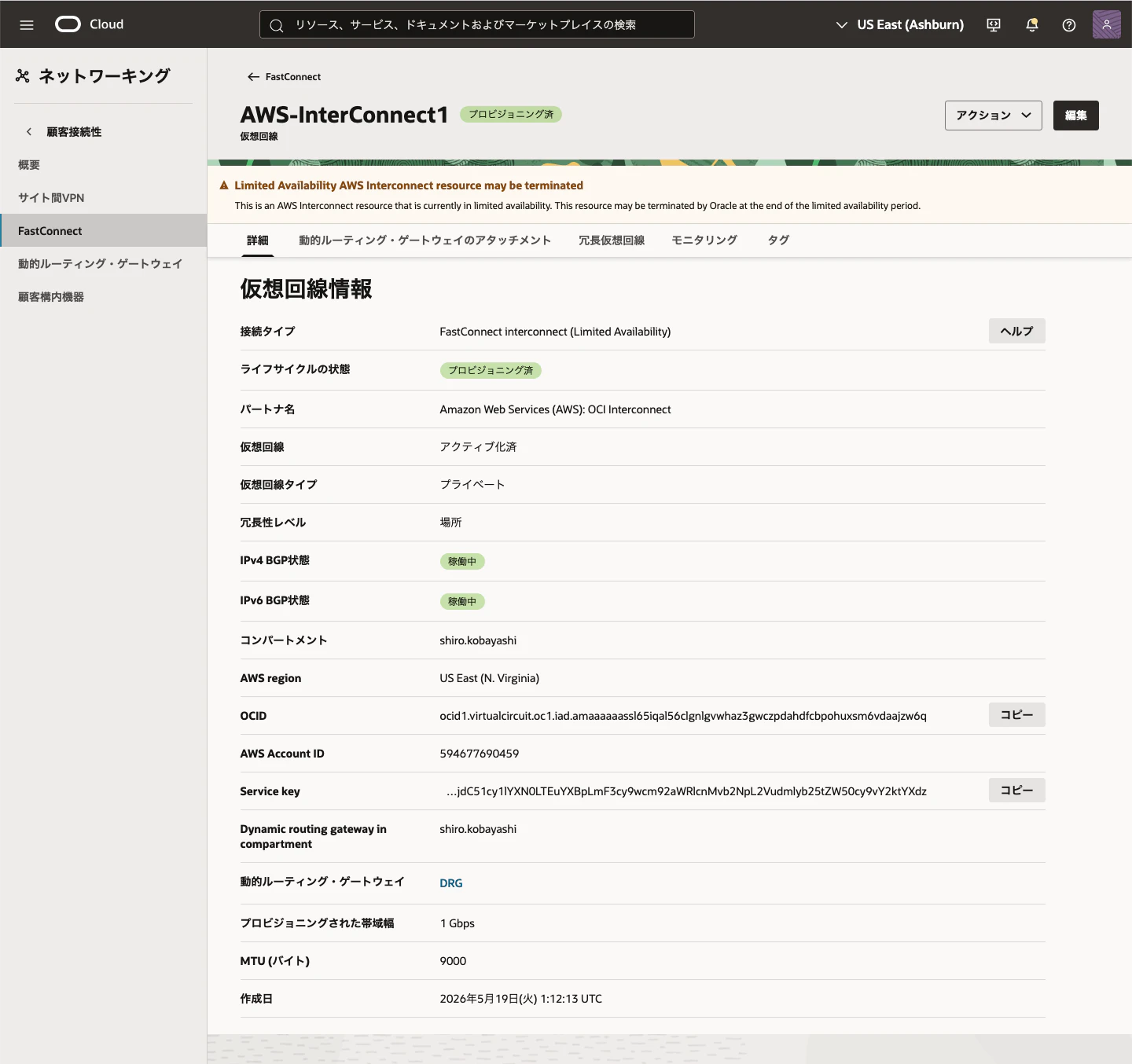The width and height of the screenshot is (1132, 1064).
Task: Switch to the 動的ルーティング・ゲートウェイのアタッチメント tab
Action: tap(424, 240)
